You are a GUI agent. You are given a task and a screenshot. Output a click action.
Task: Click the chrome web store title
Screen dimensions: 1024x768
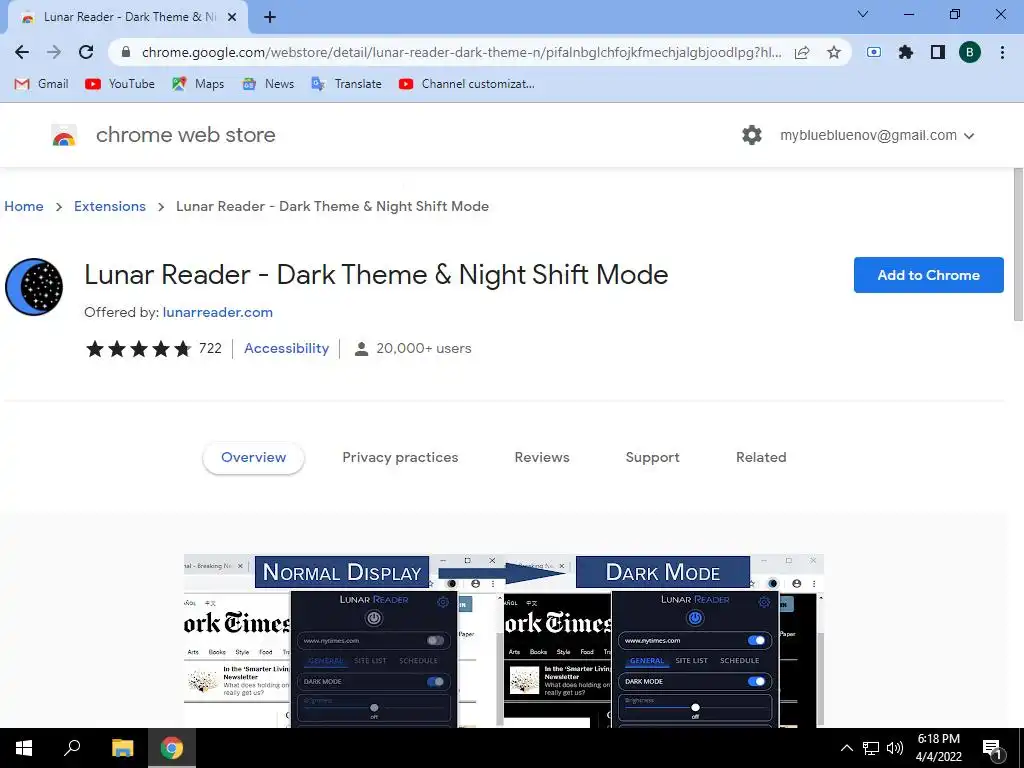pos(185,135)
